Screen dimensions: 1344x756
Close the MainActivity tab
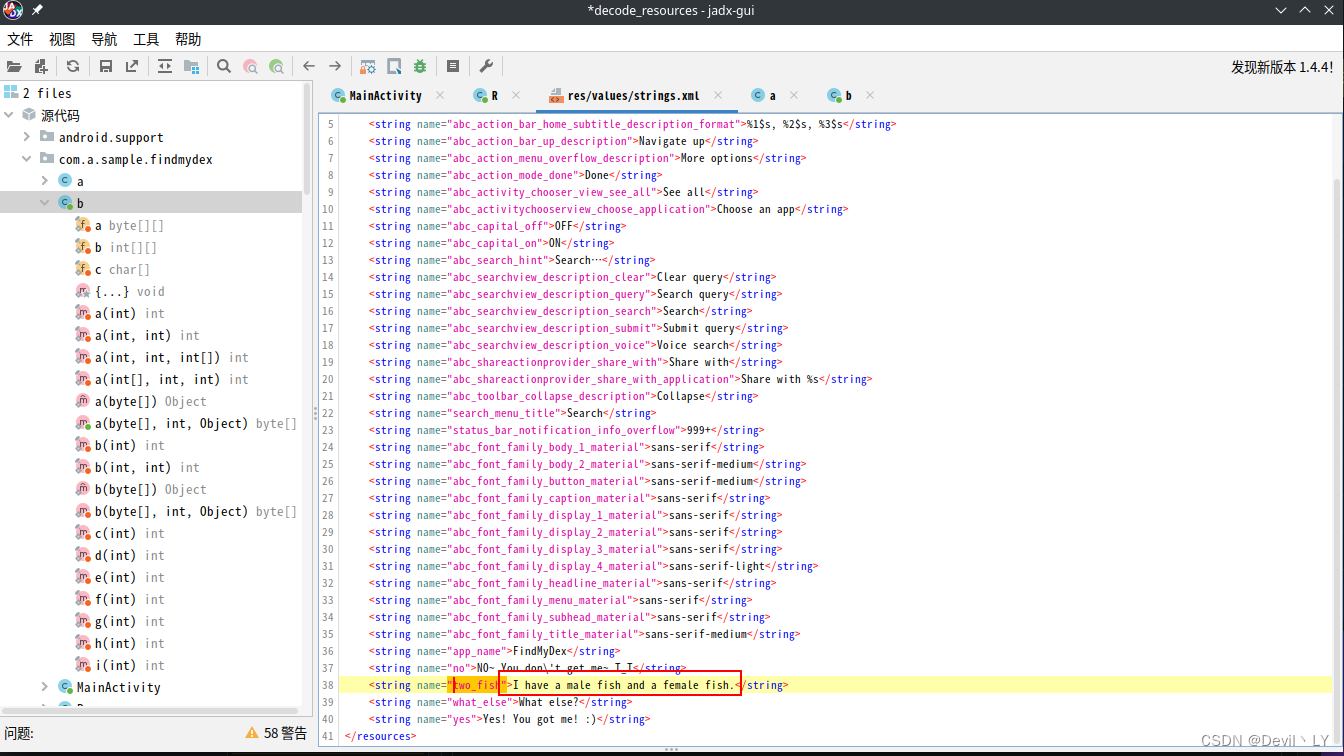click(x=440, y=95)
